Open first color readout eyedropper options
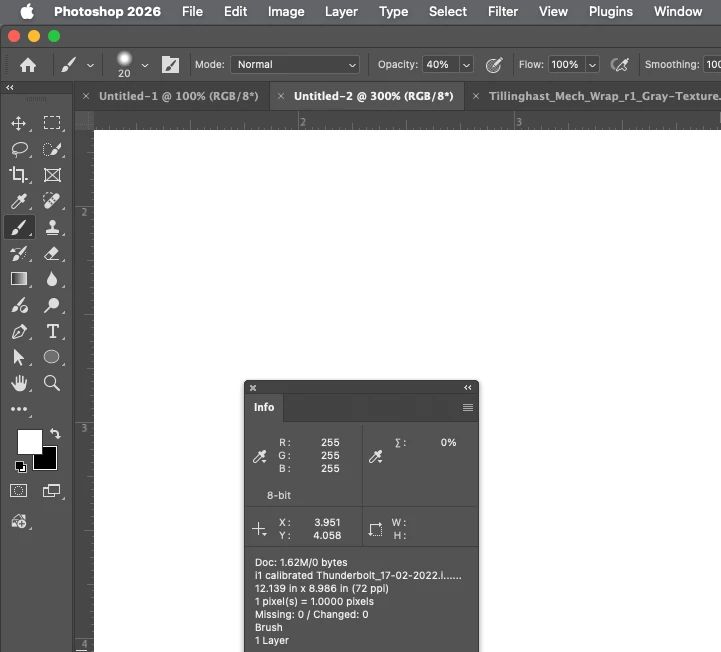This screenshot has height=652, width=721. click(x=260, y=457)
